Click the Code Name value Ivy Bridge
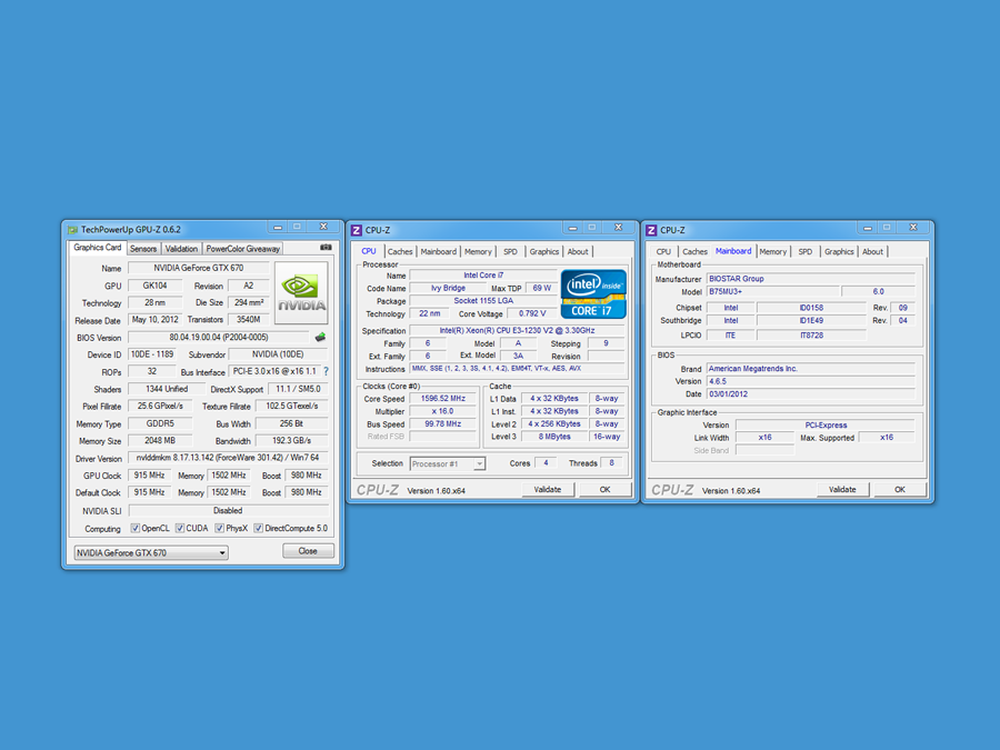This screenshot has height=750, width=1000. (448, 288)
